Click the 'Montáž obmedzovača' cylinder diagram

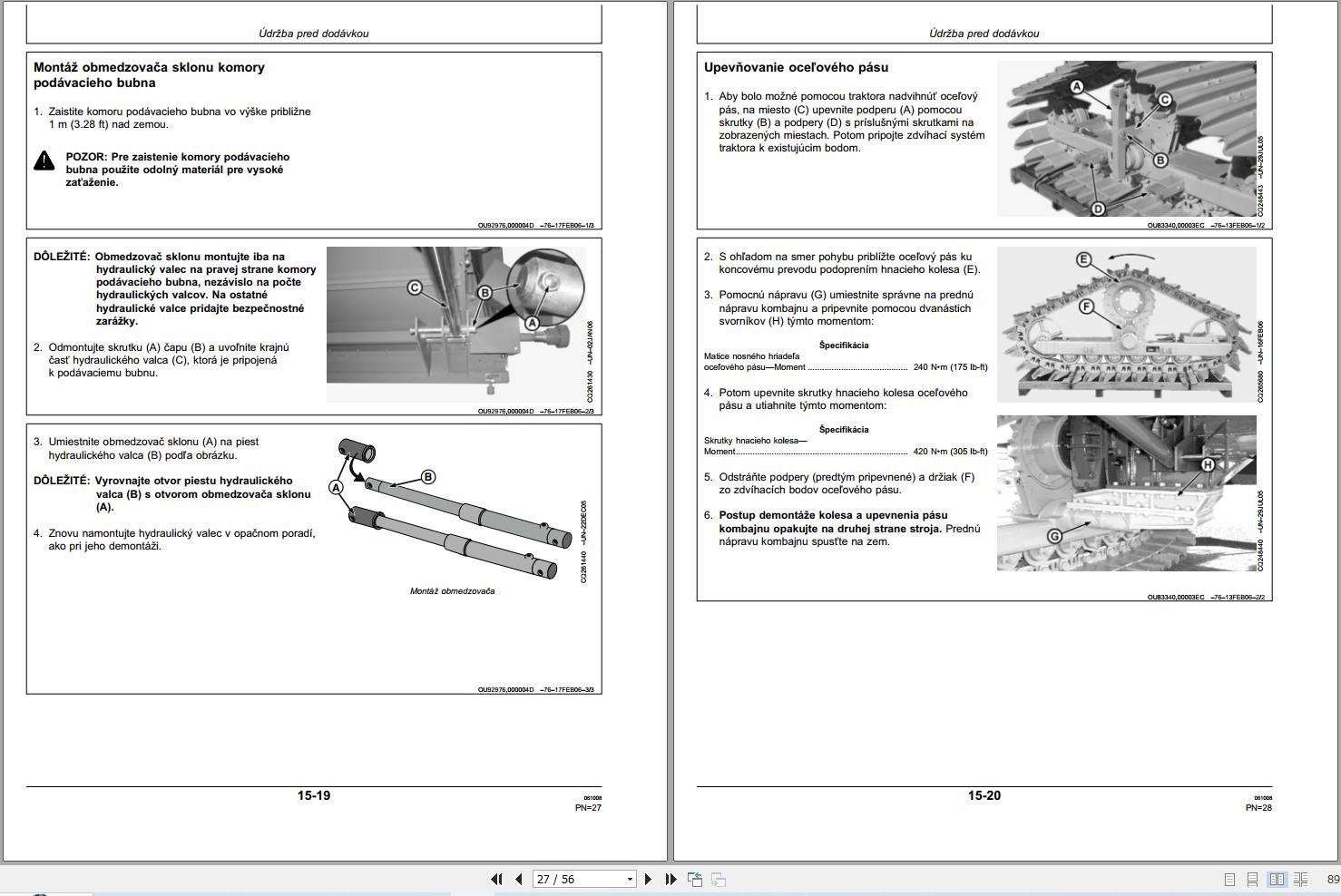[453, 508]
